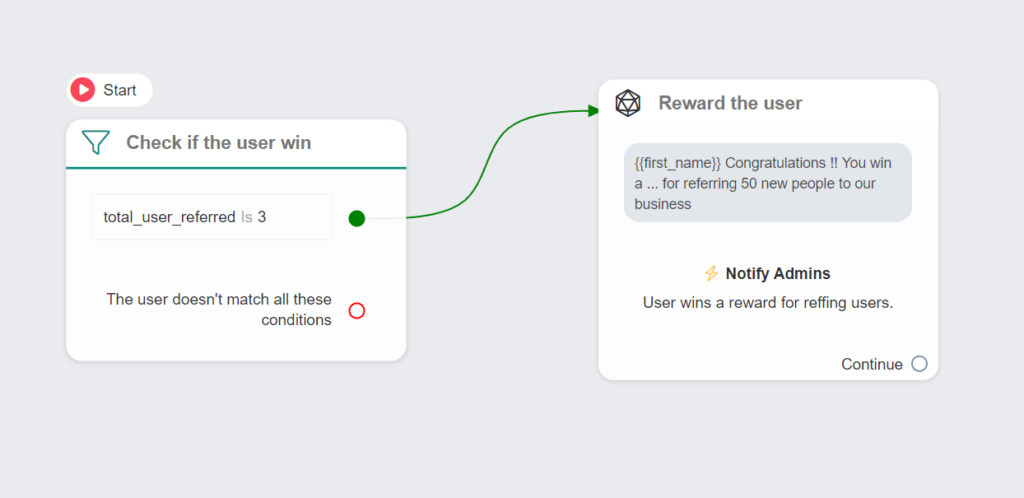Click the green matched-condition output dot
Viewport: 1024px width, 498px height.
(x=357, y=218)
